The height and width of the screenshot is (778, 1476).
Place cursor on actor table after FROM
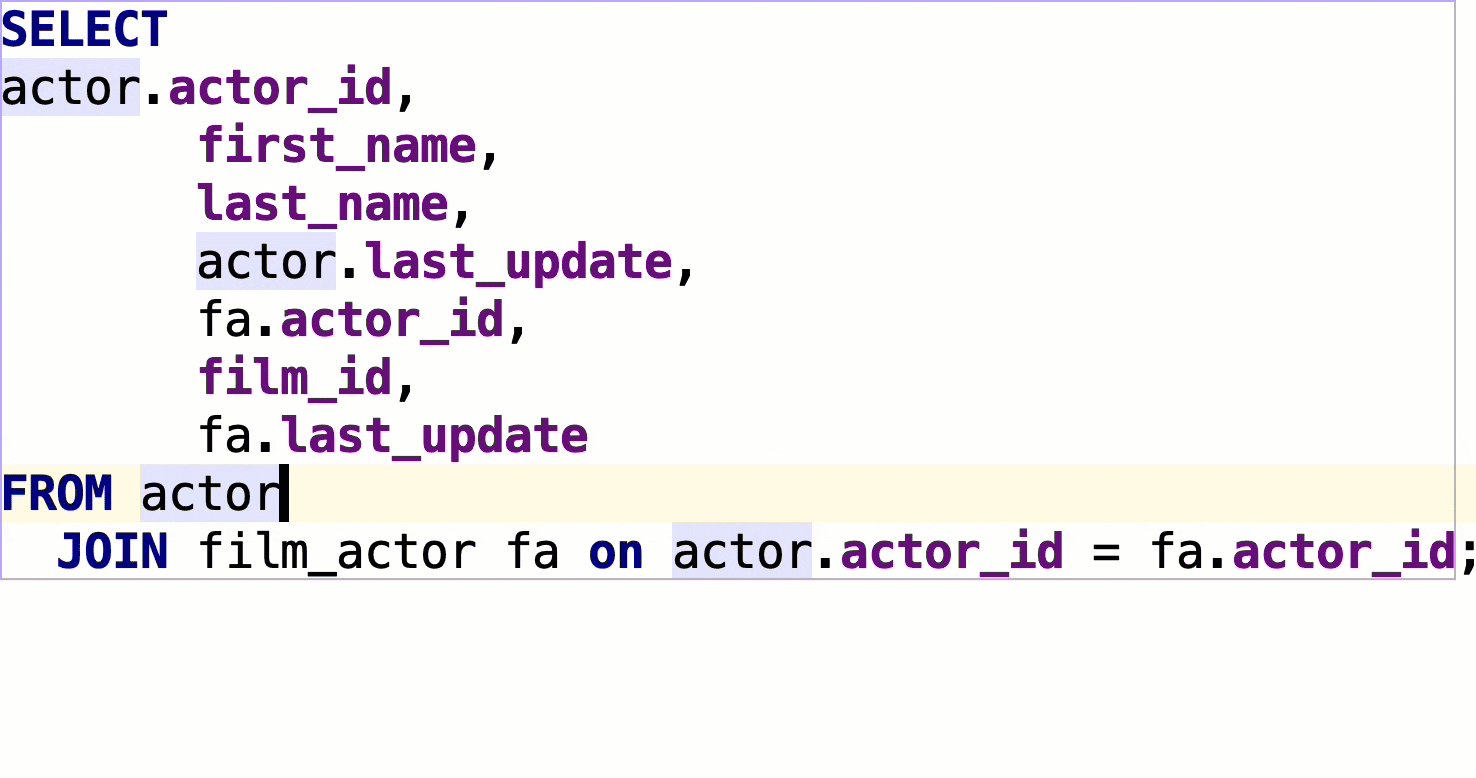point(211,494)
